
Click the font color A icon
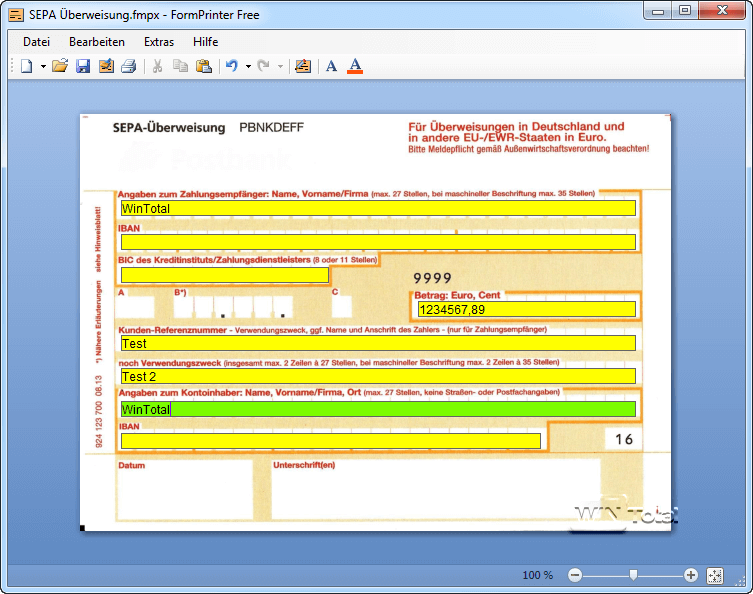[x=355, y=66]
